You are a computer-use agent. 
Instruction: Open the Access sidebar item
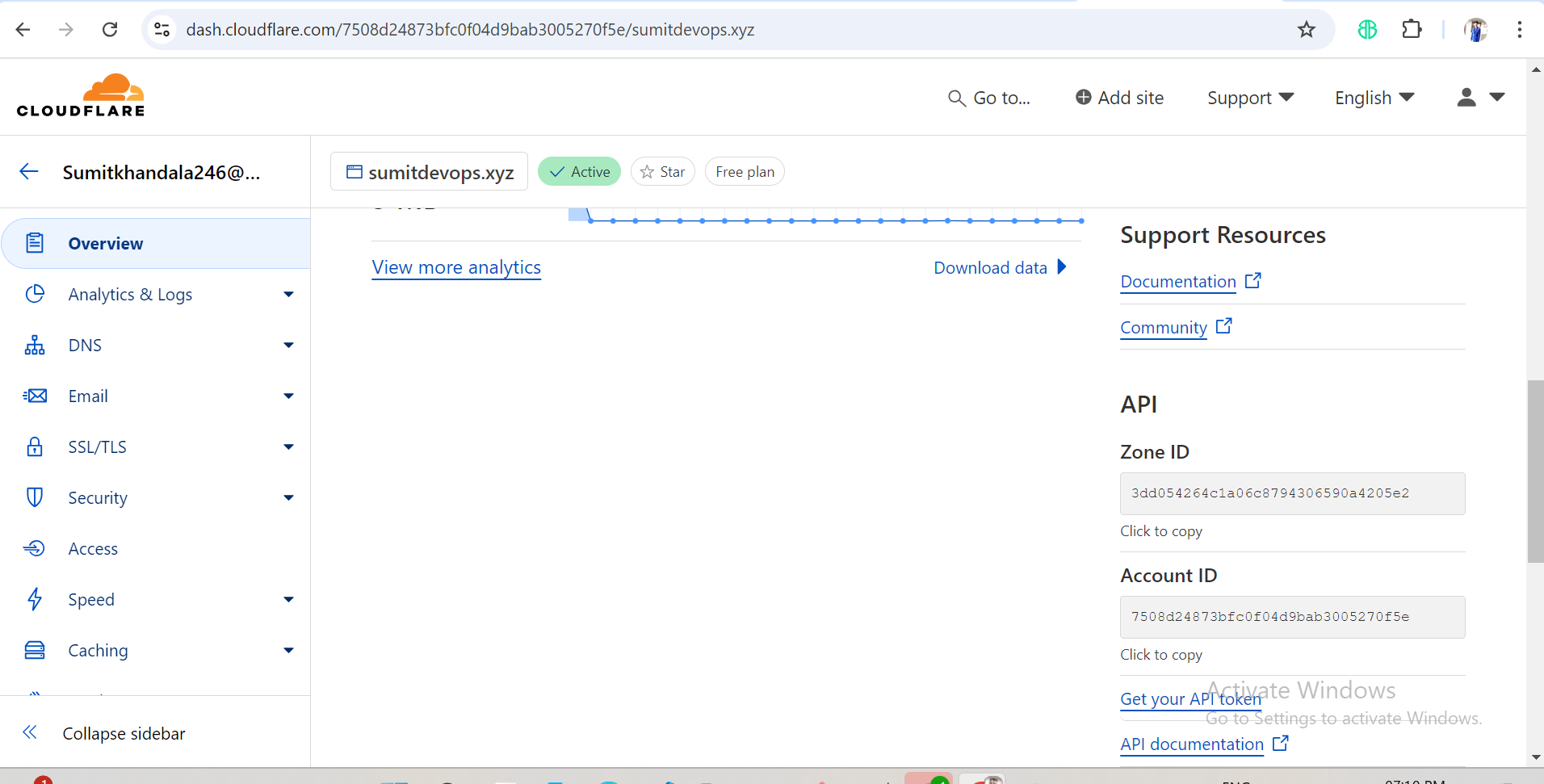pyautogui.click(x=156, y=549)
